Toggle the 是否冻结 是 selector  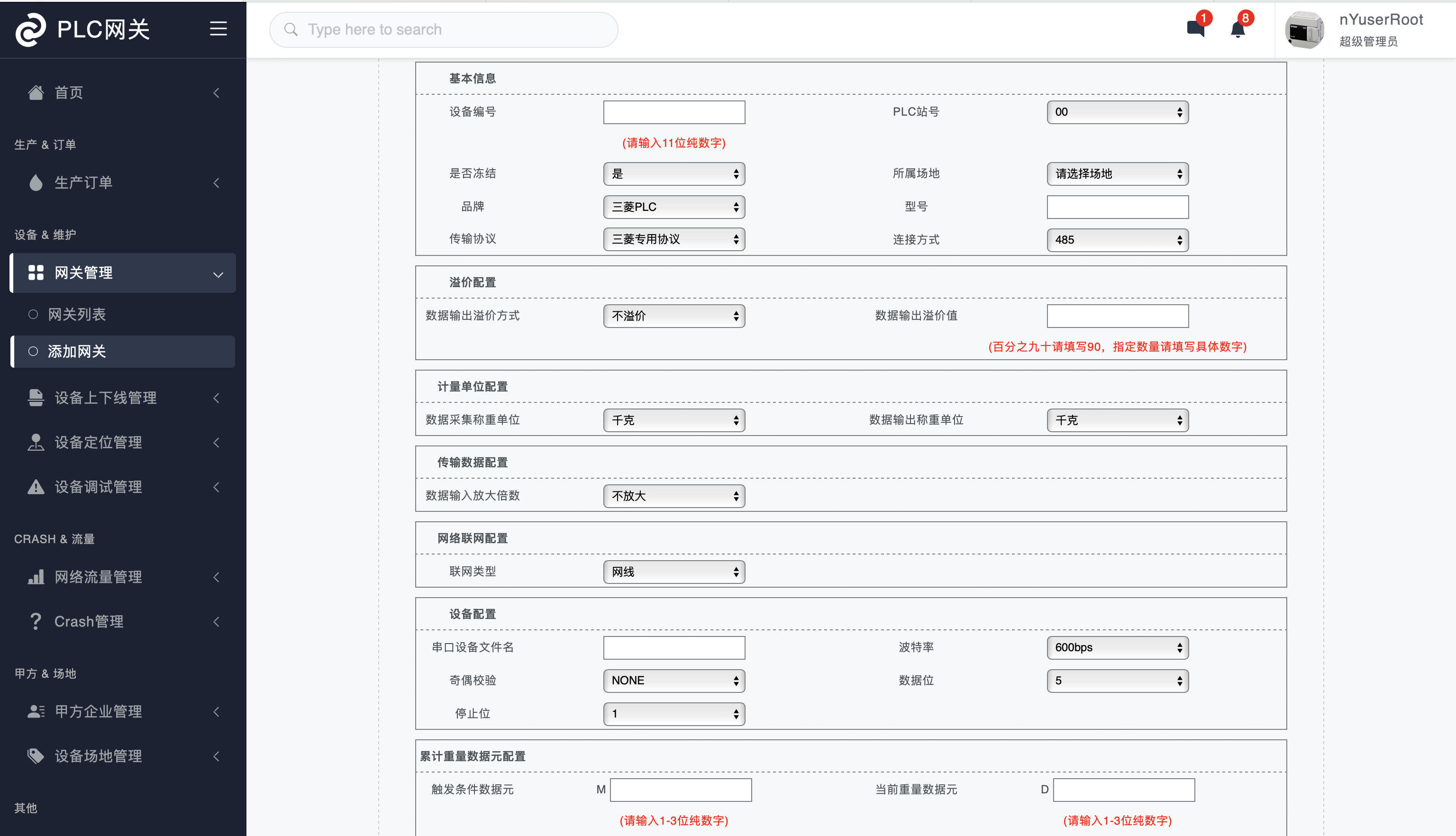[x=674, y=174]
